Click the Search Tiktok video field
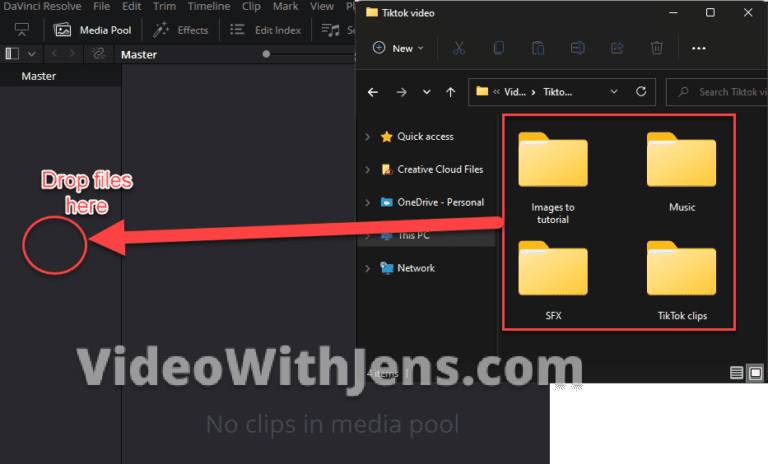This screenshot has height=464, width=768. pos(717,92)
